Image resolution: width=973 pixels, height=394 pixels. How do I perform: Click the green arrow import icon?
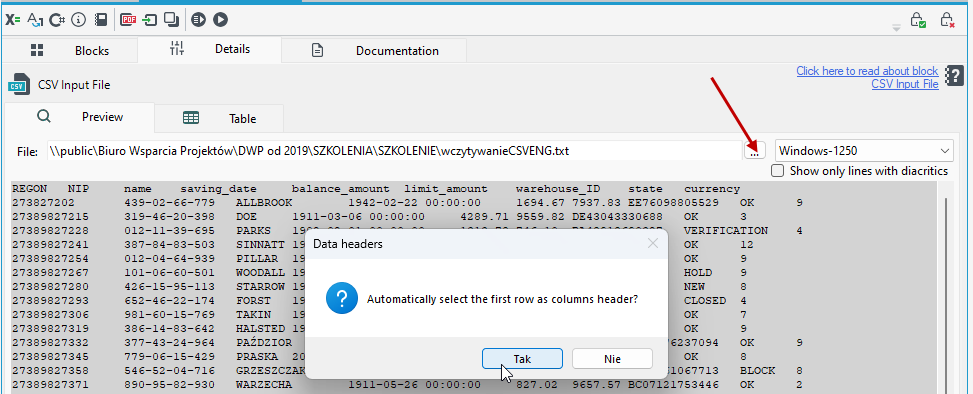click(150, 20)
